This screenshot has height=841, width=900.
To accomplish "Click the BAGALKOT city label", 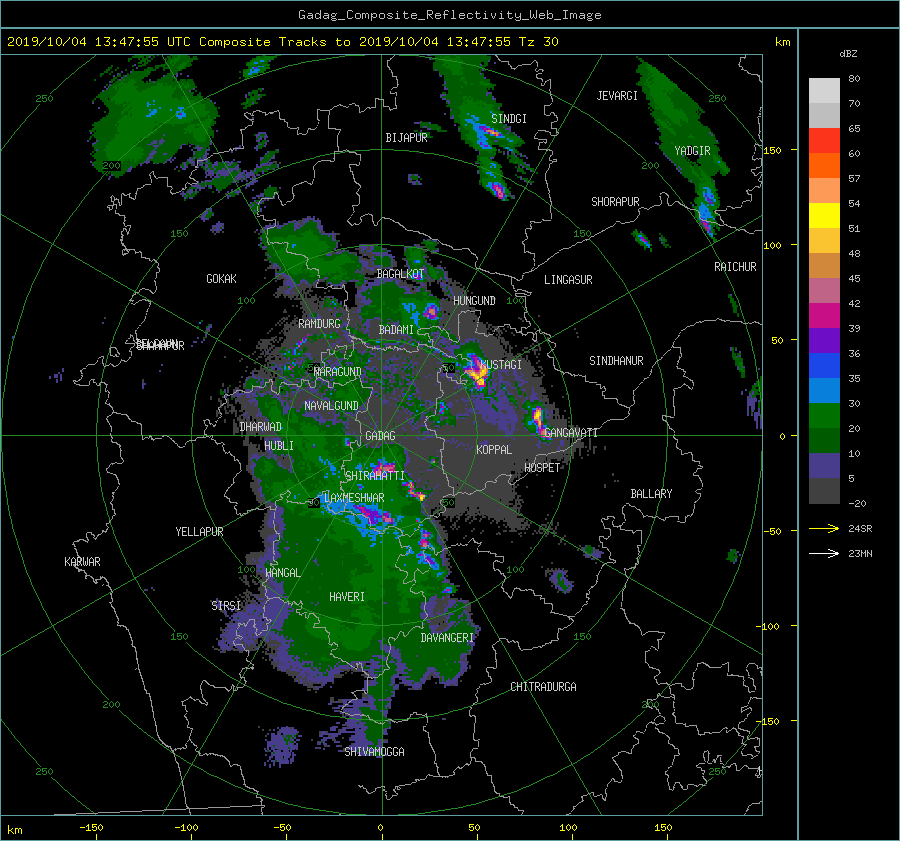I will pyautogui.click(x=400, y=274).
